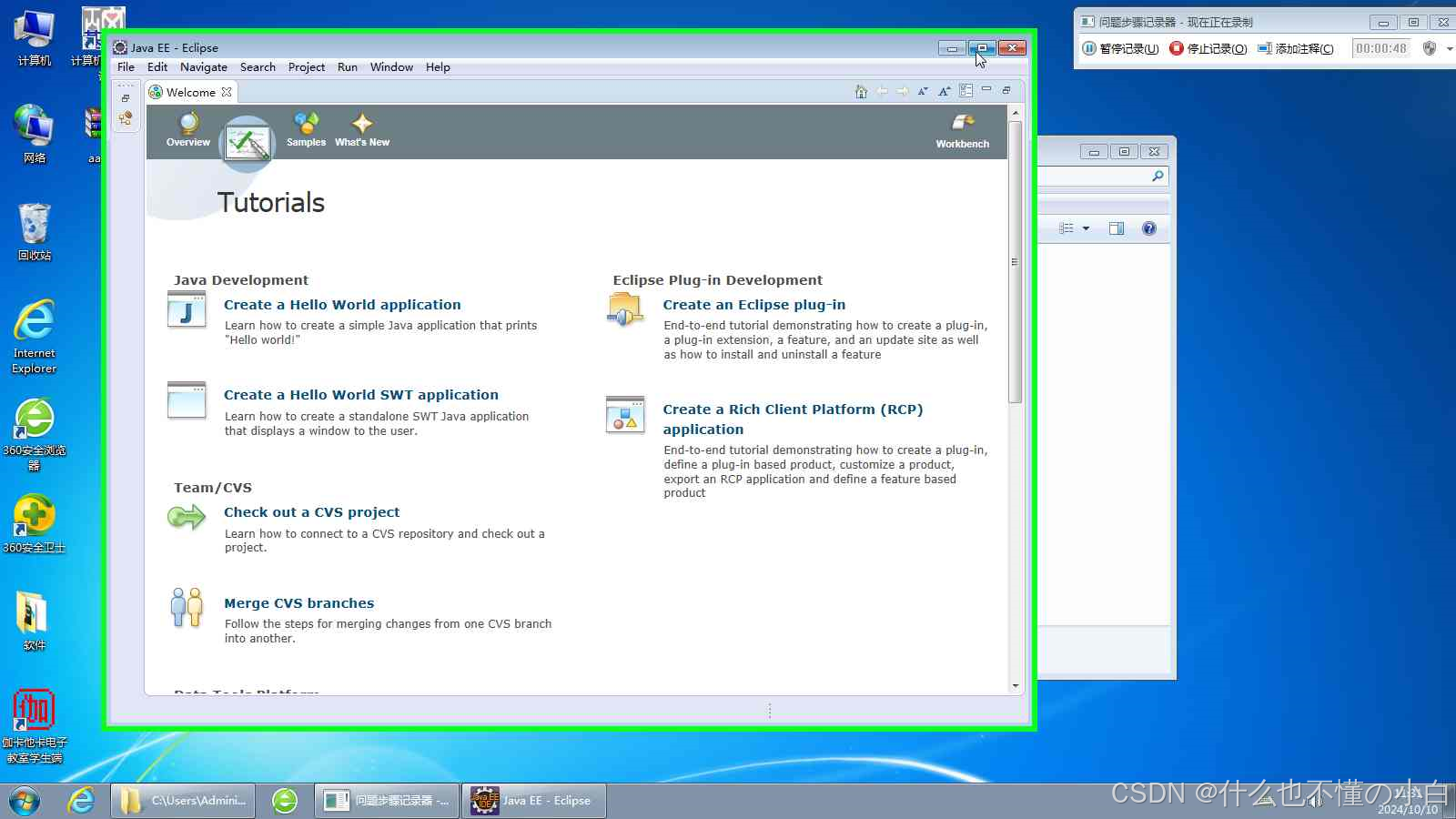
Task: Click RCP application shapes icon
Action: pos(625,414)
